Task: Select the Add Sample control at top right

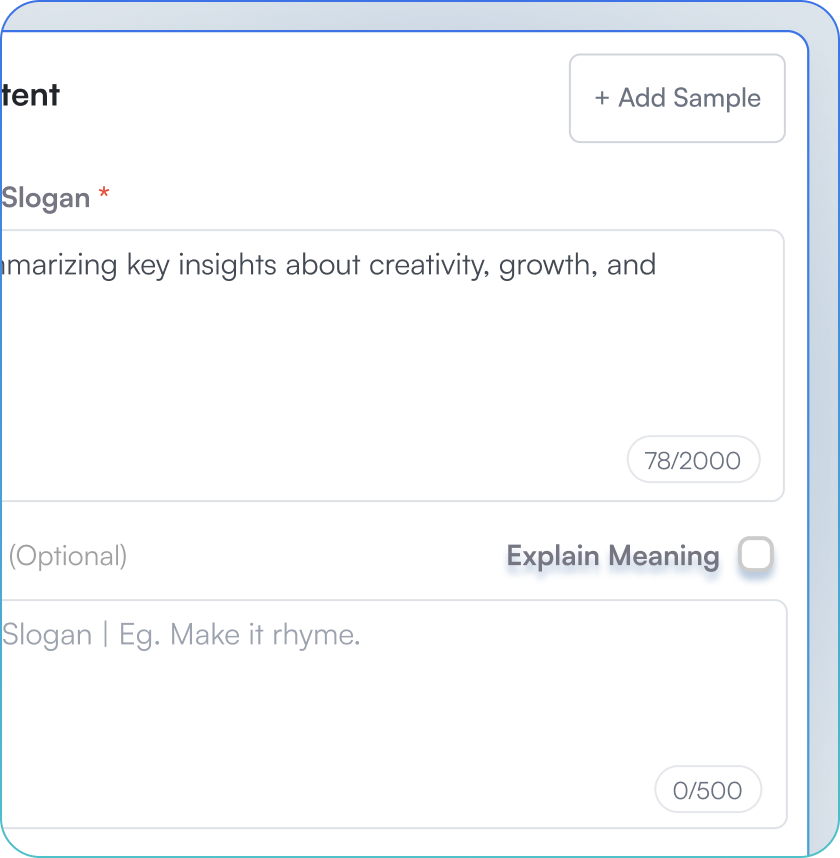Action: coord(677,98)
